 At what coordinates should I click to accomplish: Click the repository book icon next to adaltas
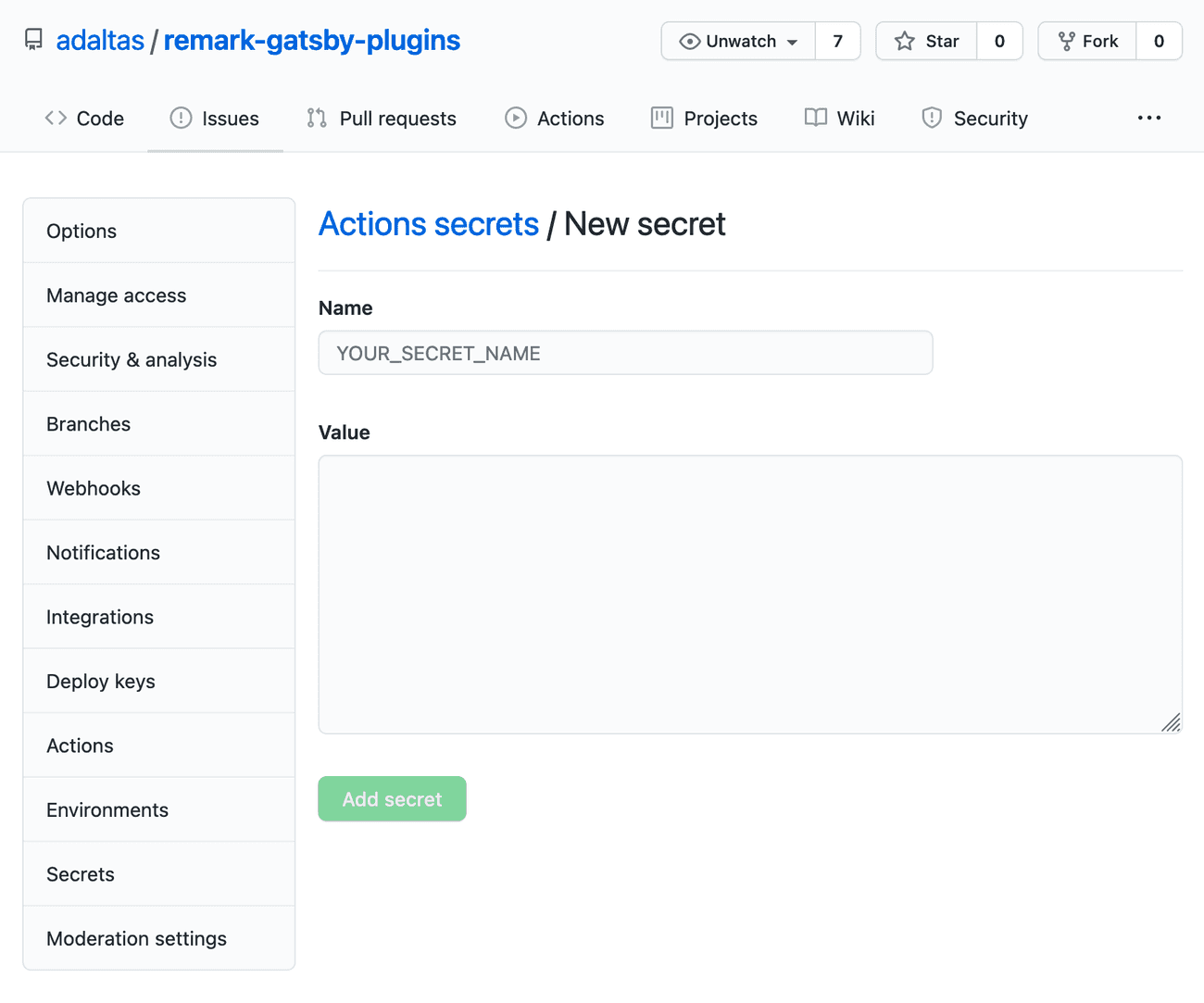click(x=32, y=39)
